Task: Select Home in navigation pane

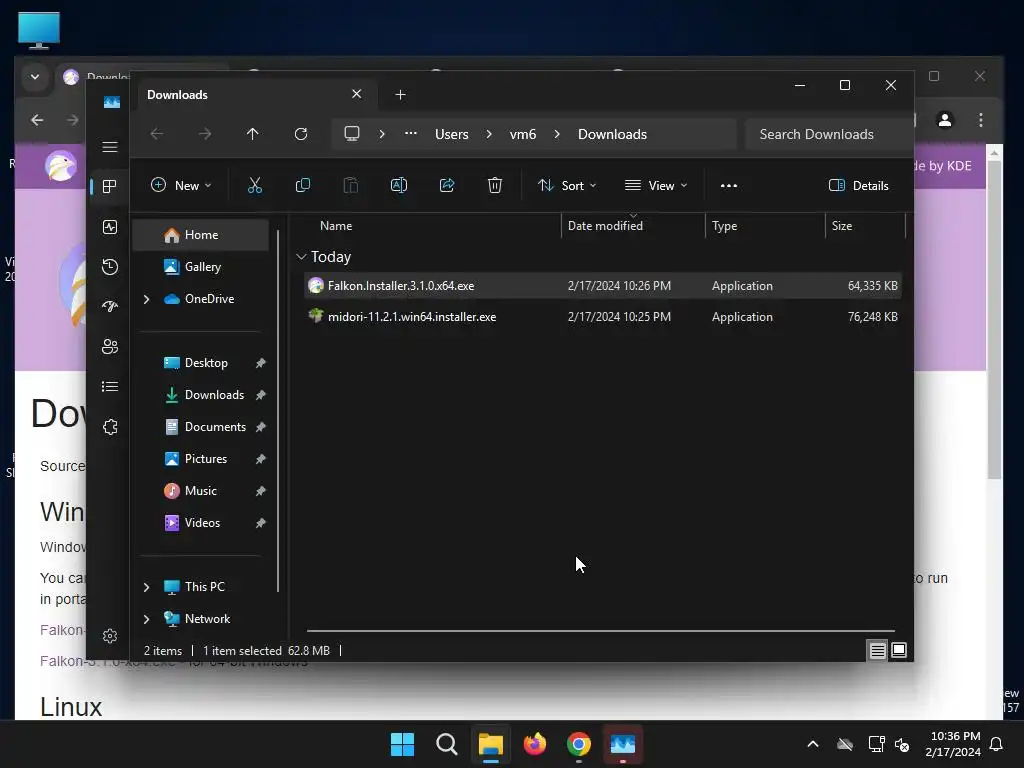Action: point(200,235)
